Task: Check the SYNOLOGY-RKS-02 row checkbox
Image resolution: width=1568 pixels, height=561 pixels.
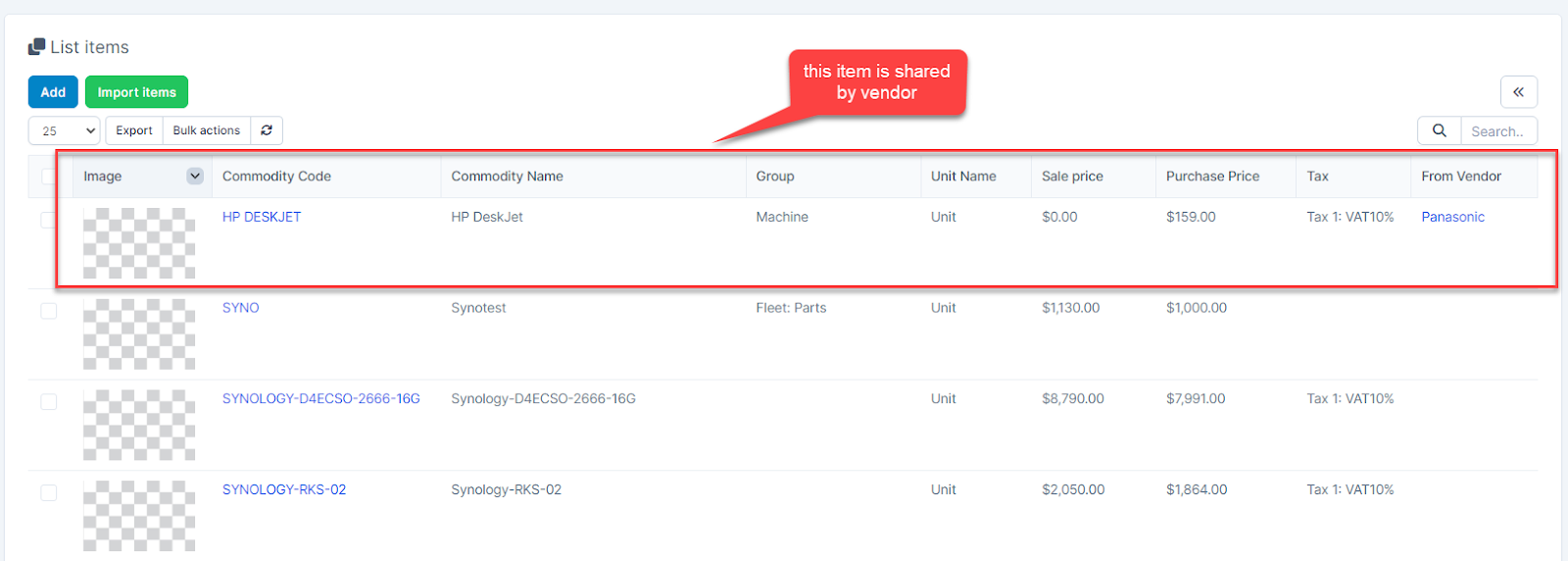Action: coord(49,492)
